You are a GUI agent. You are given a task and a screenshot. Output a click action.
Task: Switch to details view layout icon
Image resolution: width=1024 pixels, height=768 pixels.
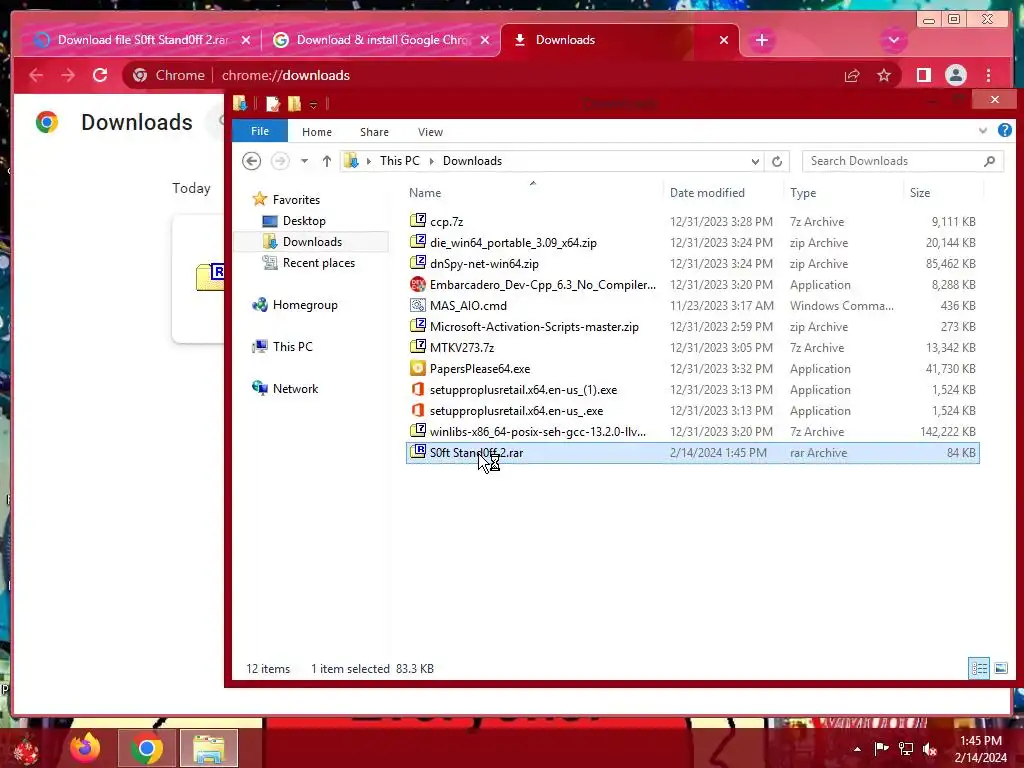(978, 668)
